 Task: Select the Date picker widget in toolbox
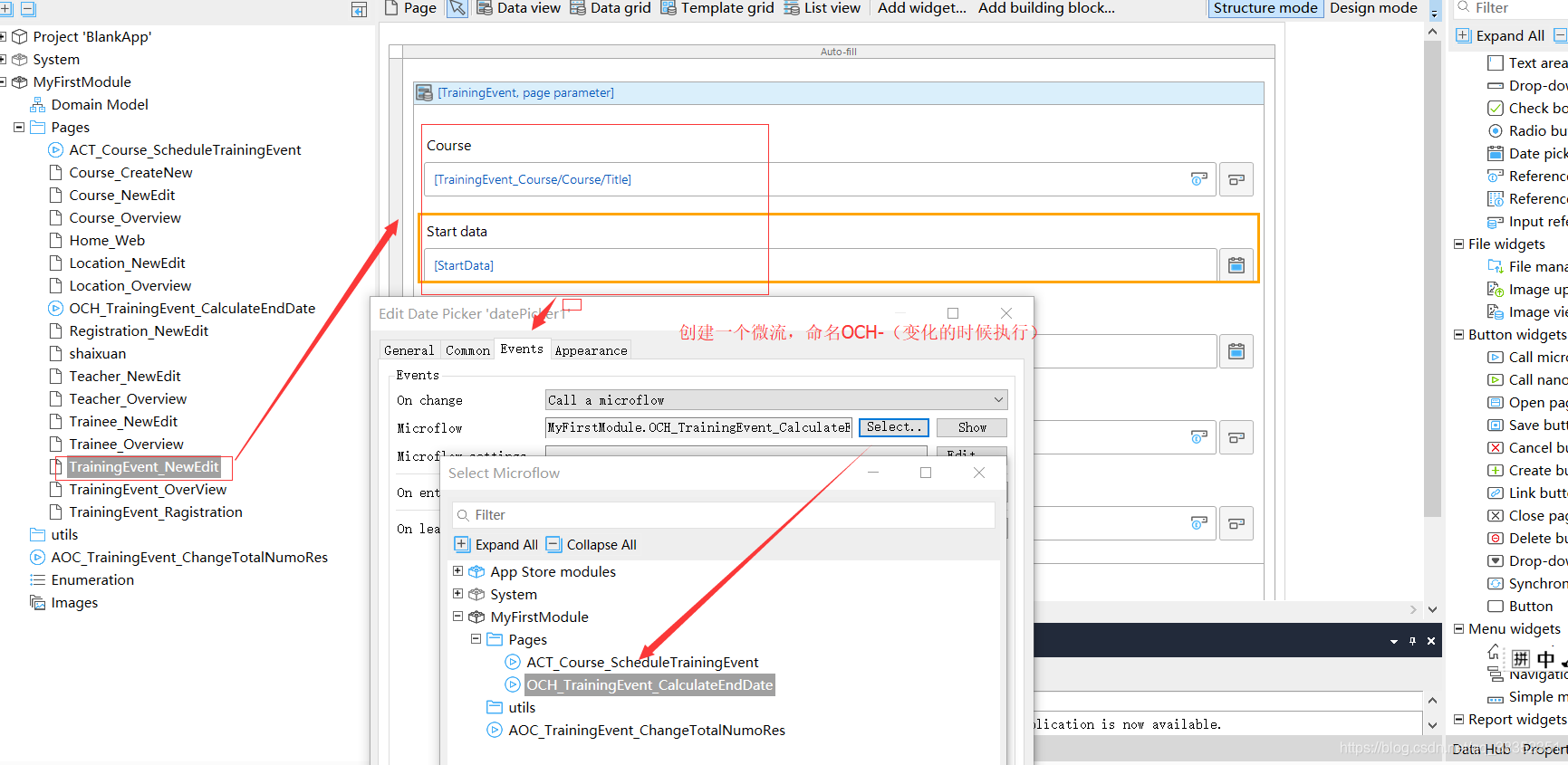pos(1527,154)
